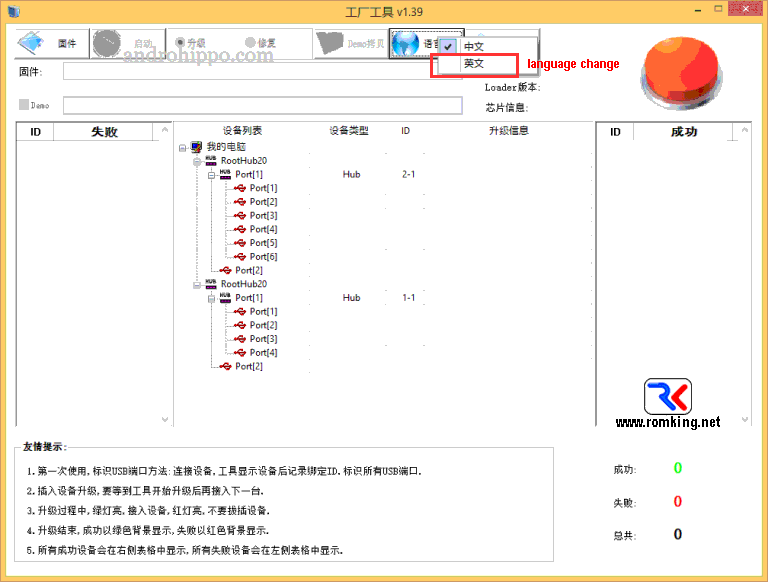Image resolution: width=768 pixels, height=582 pixels.
Task: Click the 启动 start clock icon
Action: (107, 44)
